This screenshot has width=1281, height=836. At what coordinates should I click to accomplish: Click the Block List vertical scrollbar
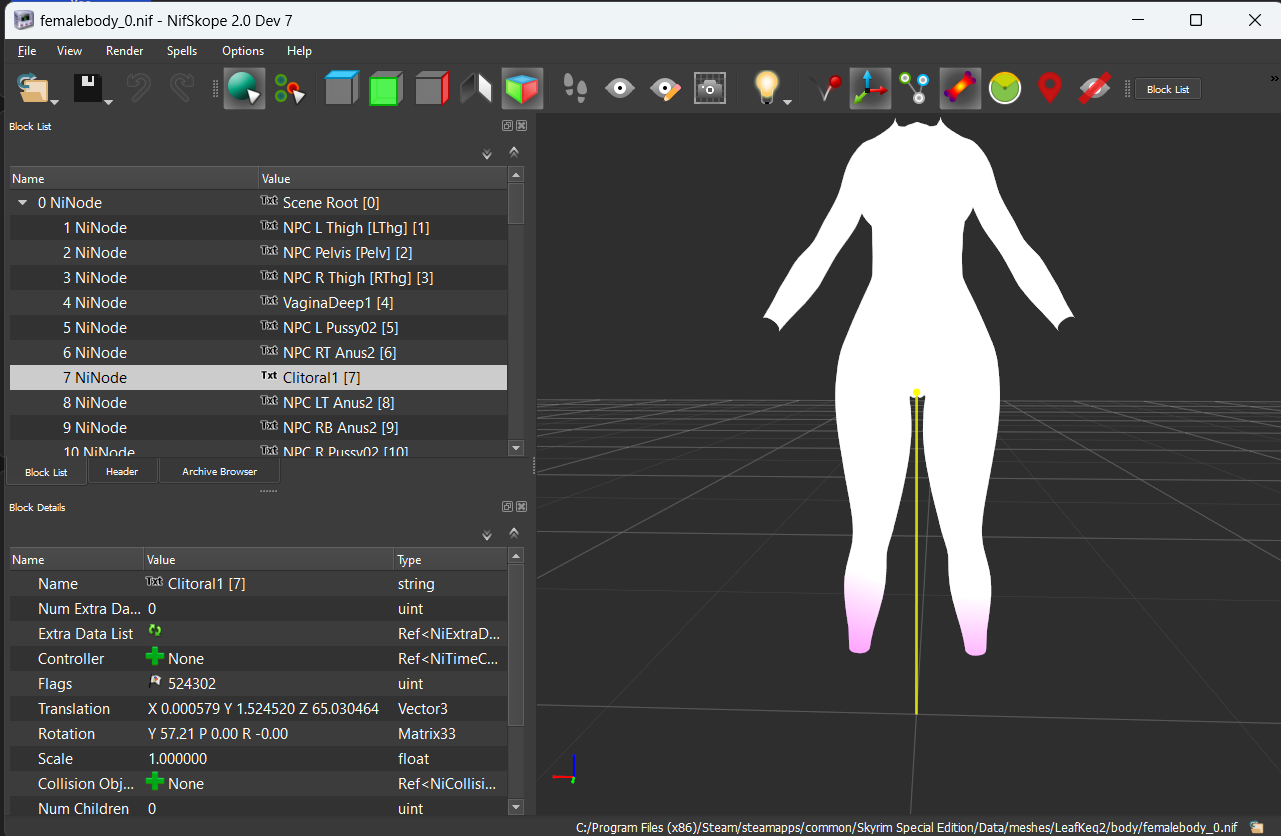click(516, 311)
